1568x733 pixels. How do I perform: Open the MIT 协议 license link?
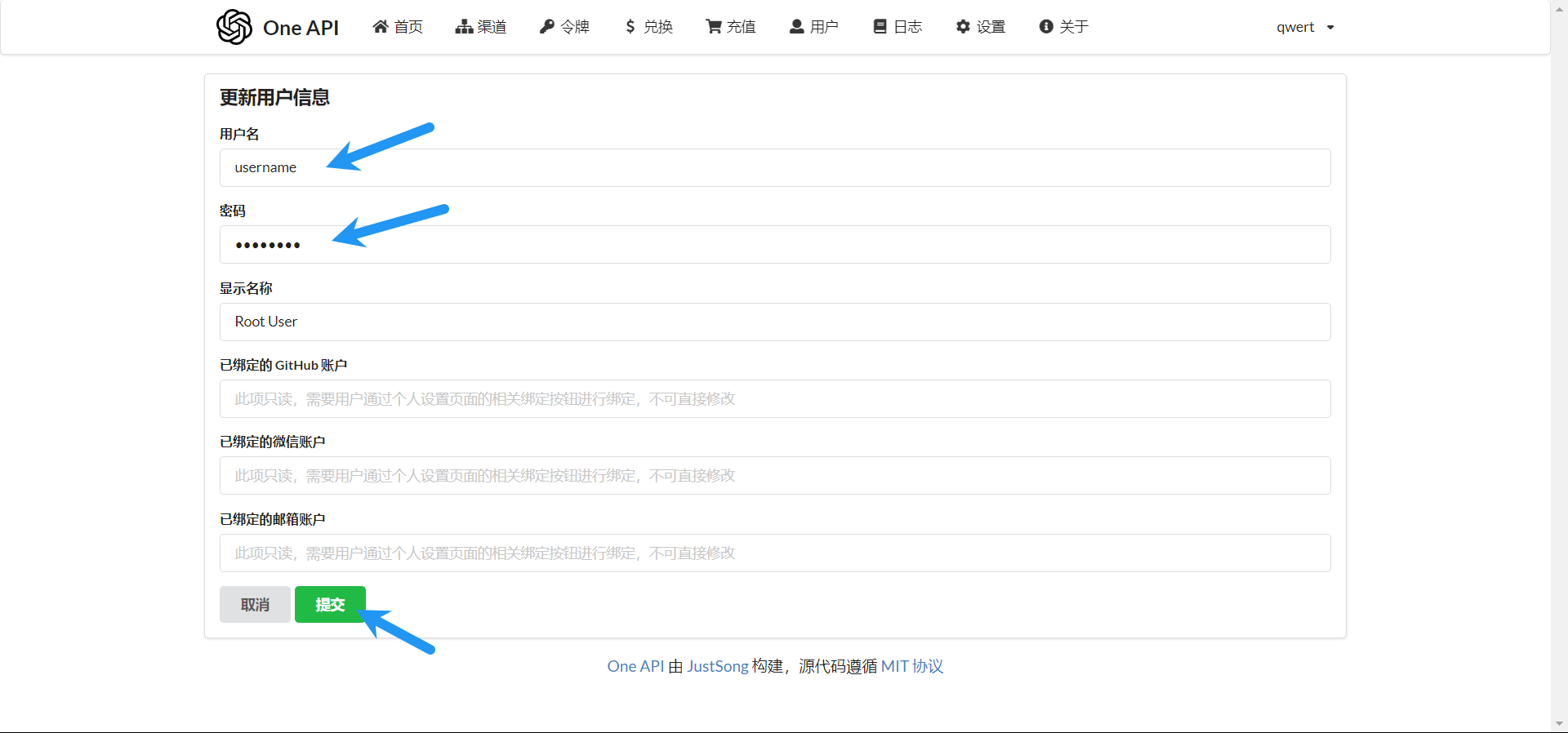coord(911,666)
